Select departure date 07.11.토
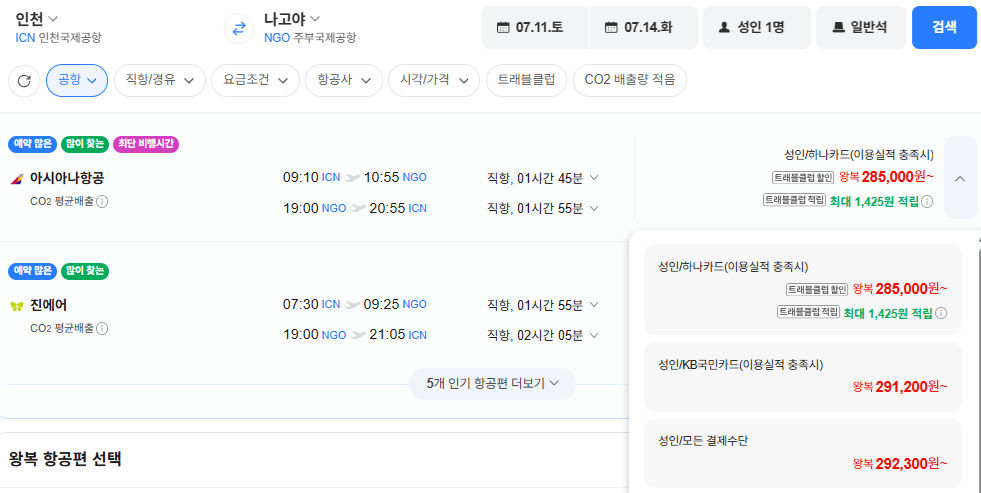981x493 pixels. (535, 28)
